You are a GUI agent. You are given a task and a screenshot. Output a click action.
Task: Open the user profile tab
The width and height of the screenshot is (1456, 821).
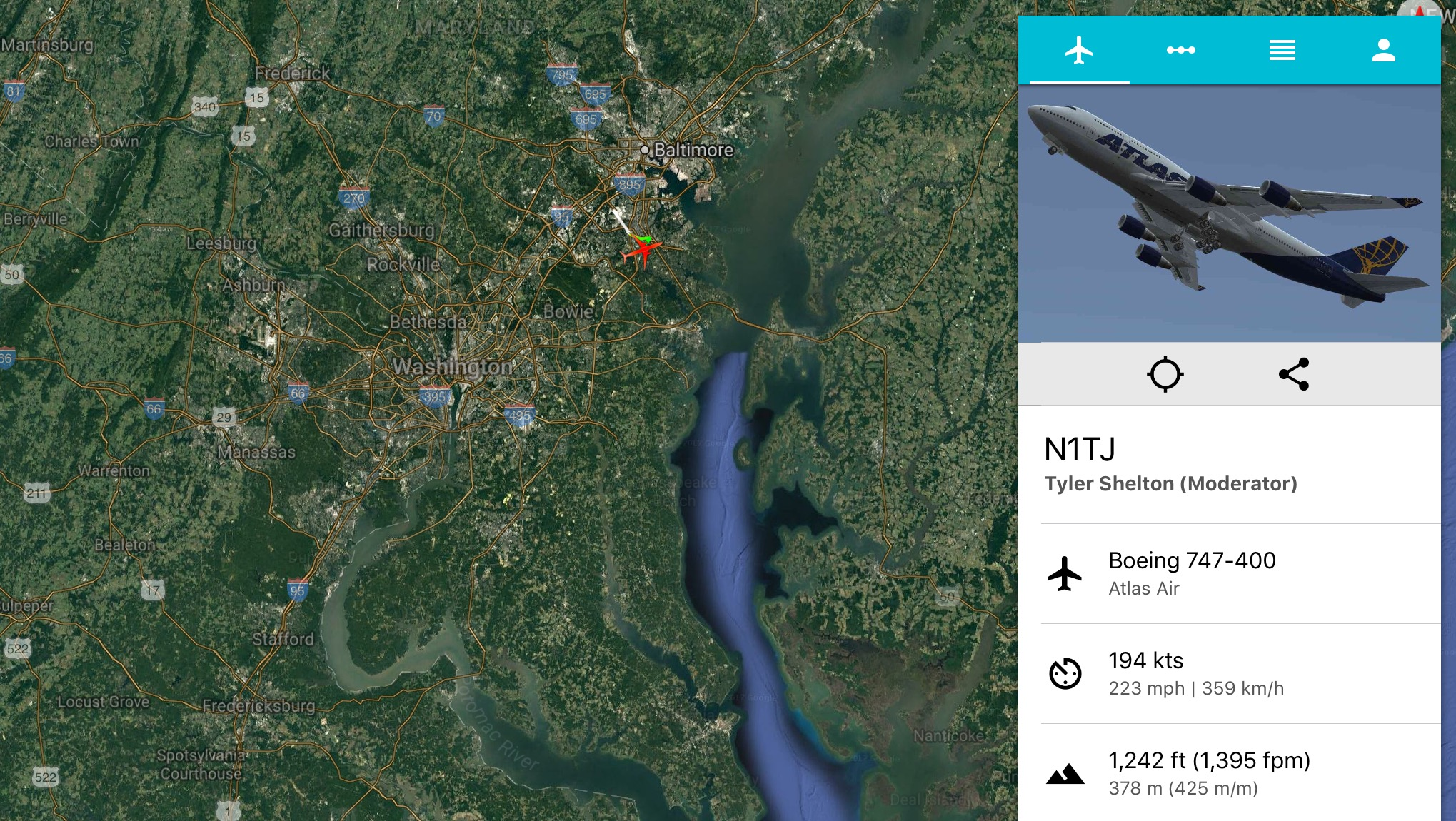[1383, 50]
